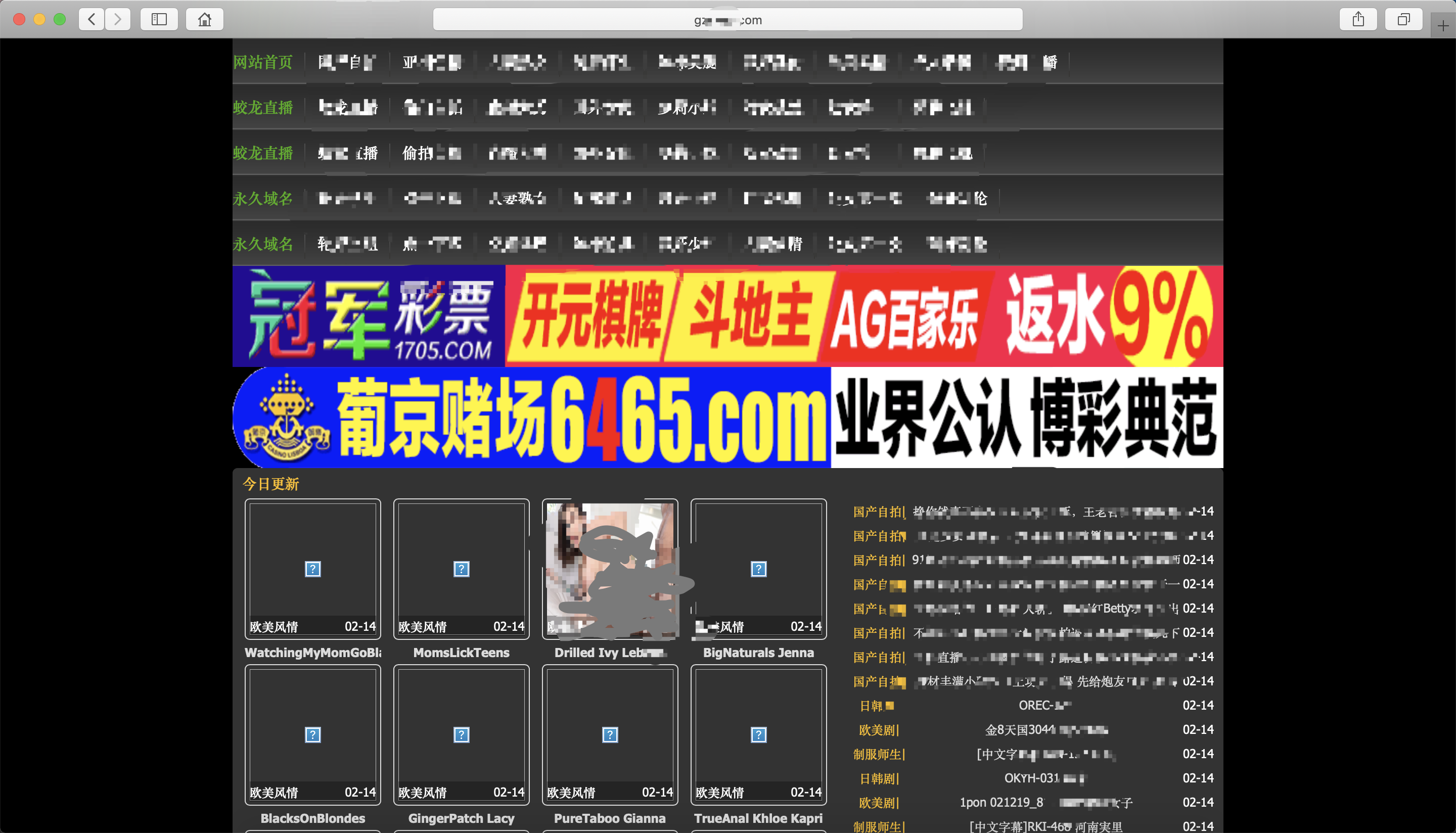The height and width of the screenshot is (833, 1456).
Task: Click broken image icon above MomsLickTeens title
Action: click(x=462, y=569)
